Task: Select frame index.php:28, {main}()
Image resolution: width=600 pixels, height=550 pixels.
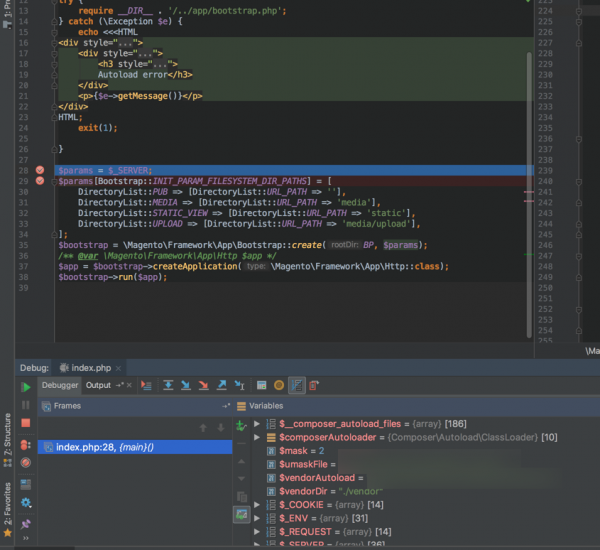Action: pos(135,447)
